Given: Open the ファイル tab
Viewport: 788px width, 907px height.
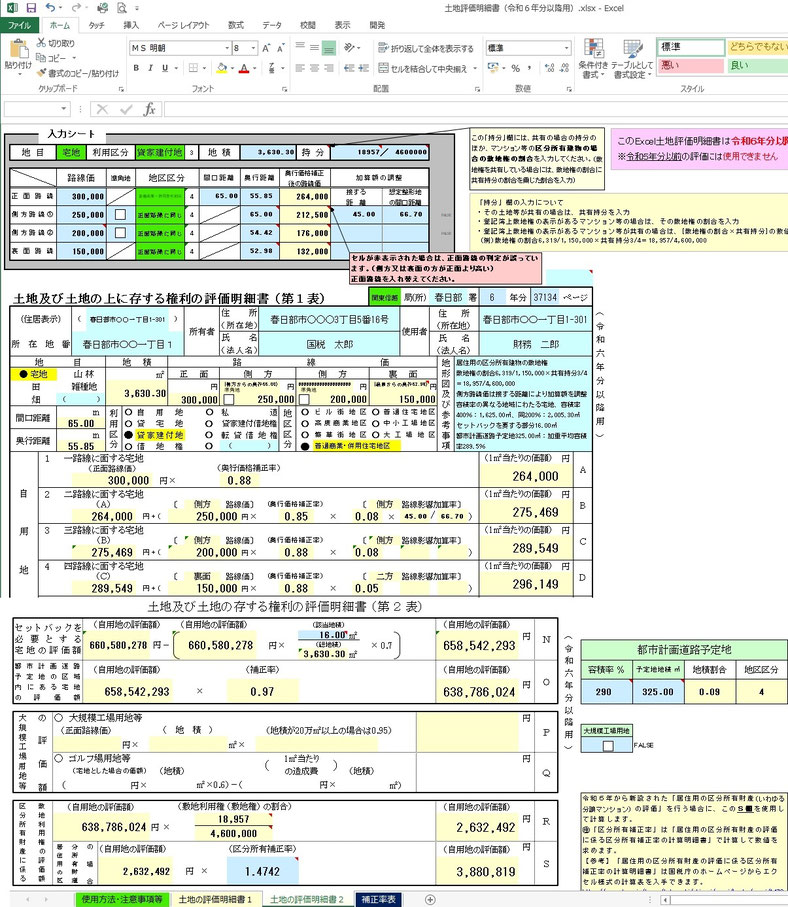Looking at the screenshot, I should (x=19, y=25).
